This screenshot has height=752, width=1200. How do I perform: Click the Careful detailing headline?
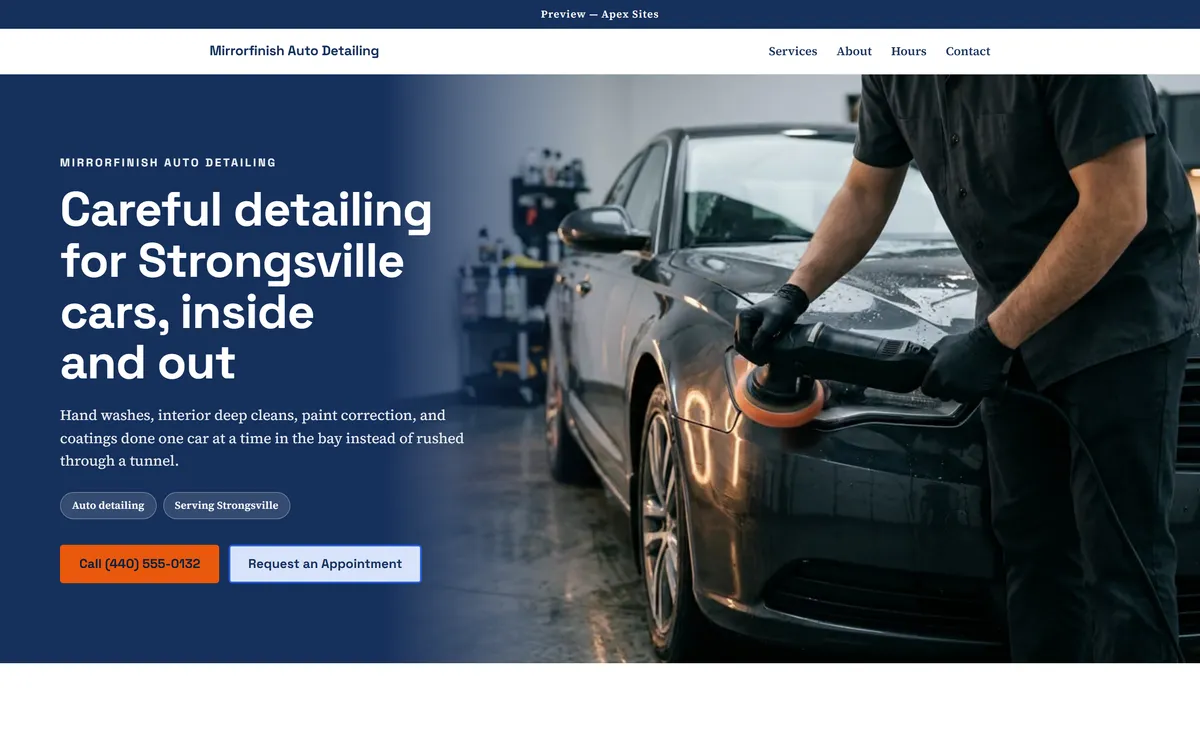[246, 286]
